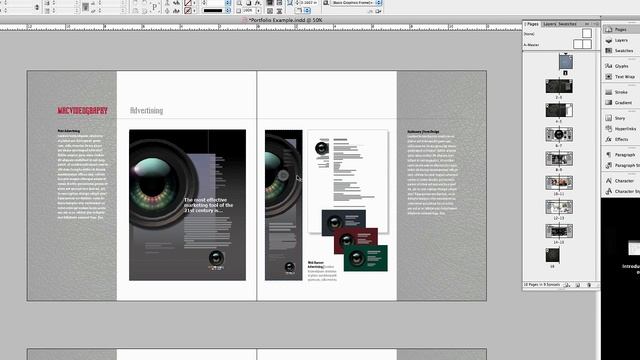Open the Effects panel
Viewport: 640px width, 360px height.
pos(620,139)
